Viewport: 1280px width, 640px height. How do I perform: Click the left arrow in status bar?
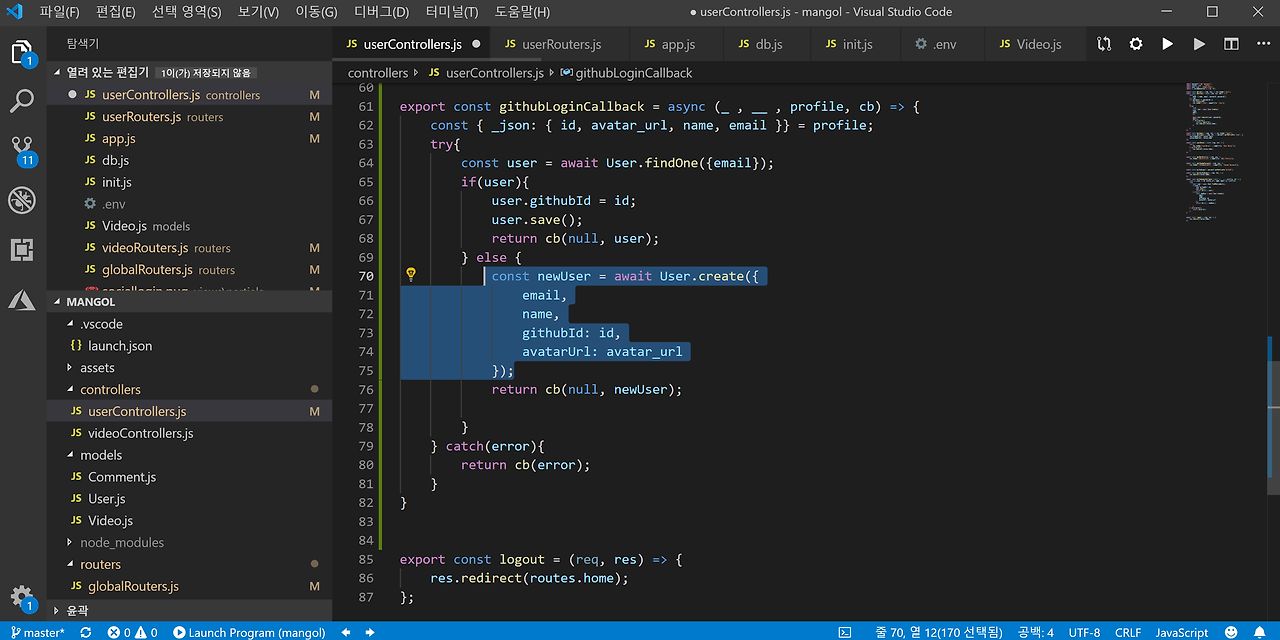click(x=346, y=632)
